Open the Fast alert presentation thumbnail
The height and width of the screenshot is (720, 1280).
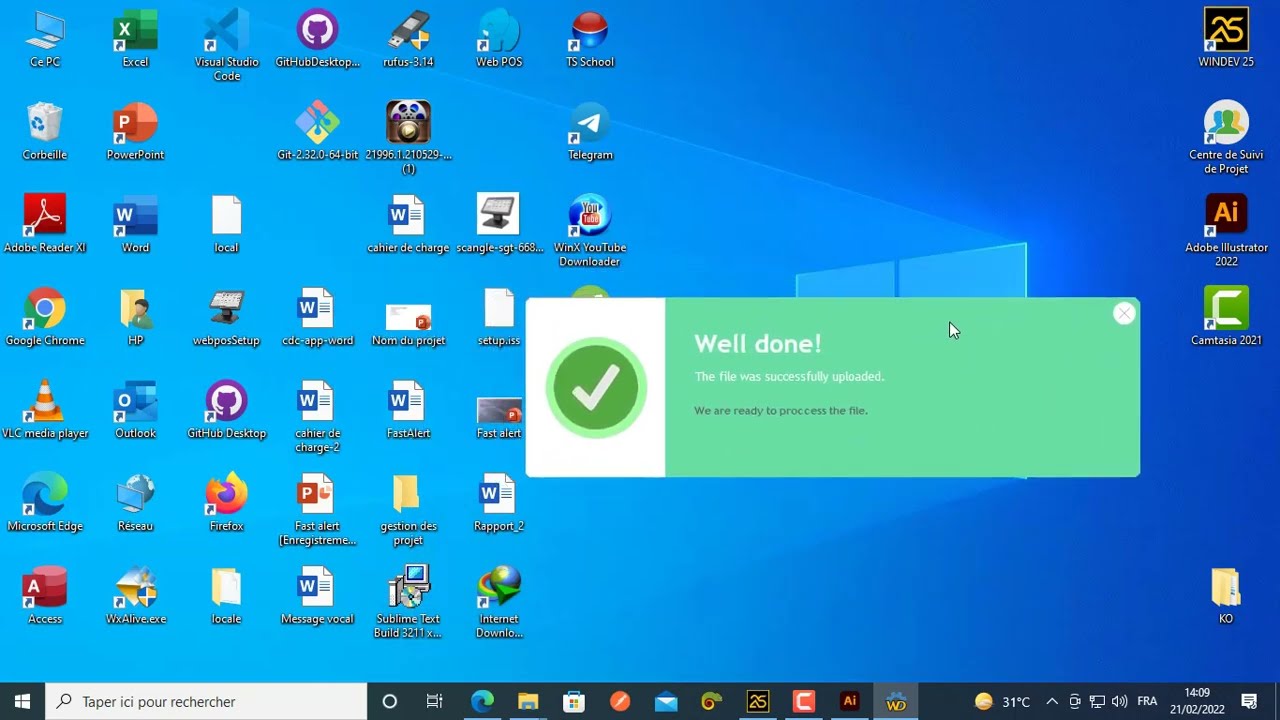click(499, 418)
